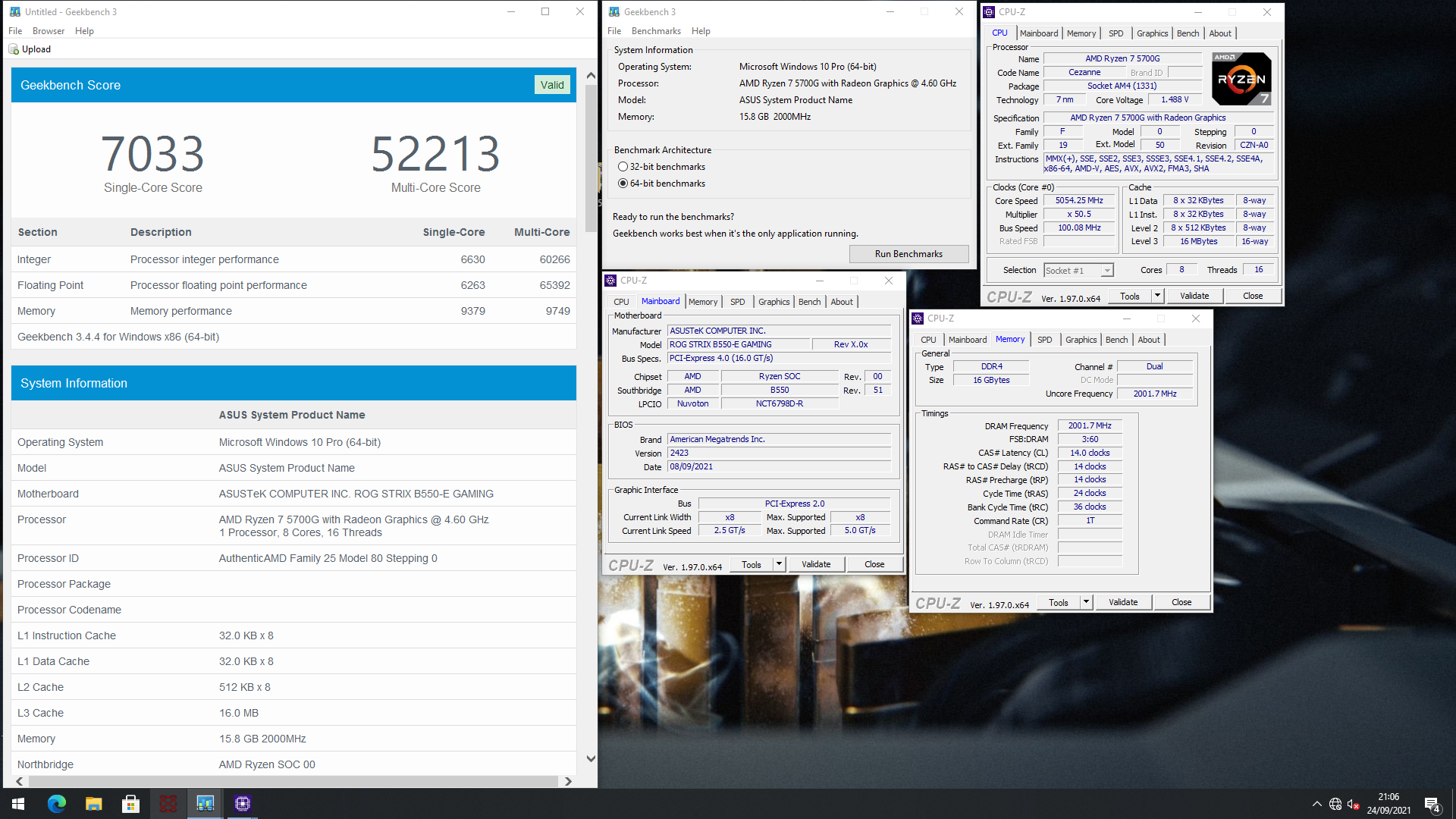The height and width of the screenshot is (819, 1456).
Task: Click Validate button in Memory window
Action: click(x=1123, y=602)
